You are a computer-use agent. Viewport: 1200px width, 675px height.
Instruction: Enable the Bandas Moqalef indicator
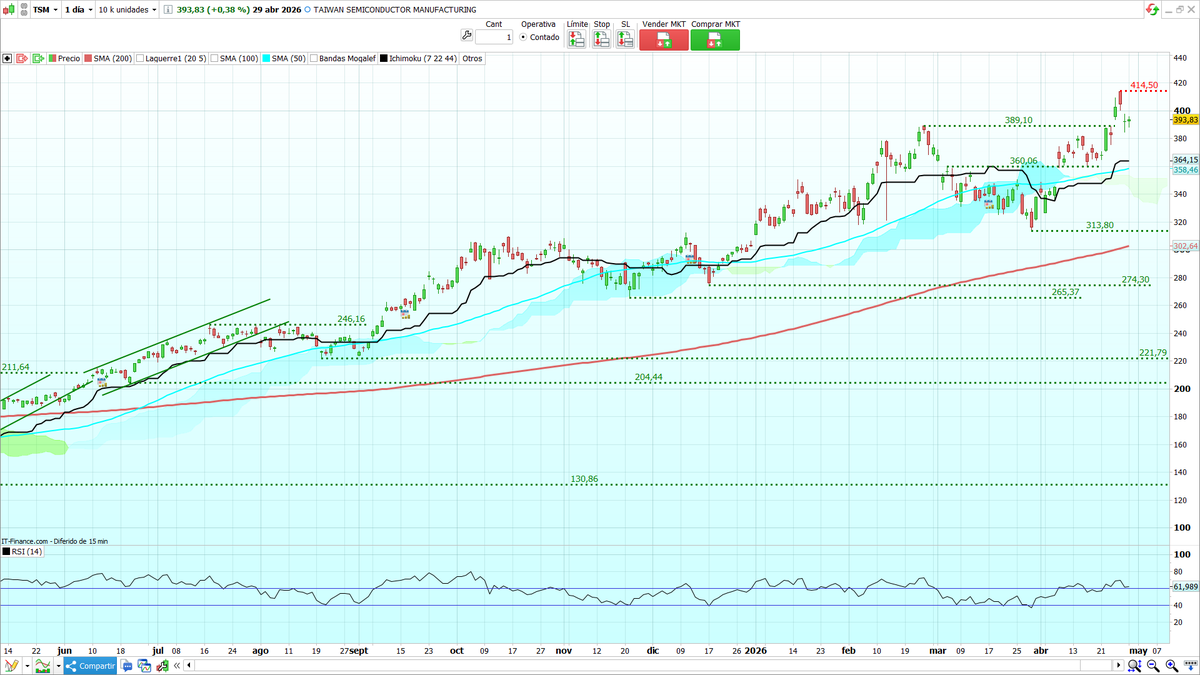343,58
